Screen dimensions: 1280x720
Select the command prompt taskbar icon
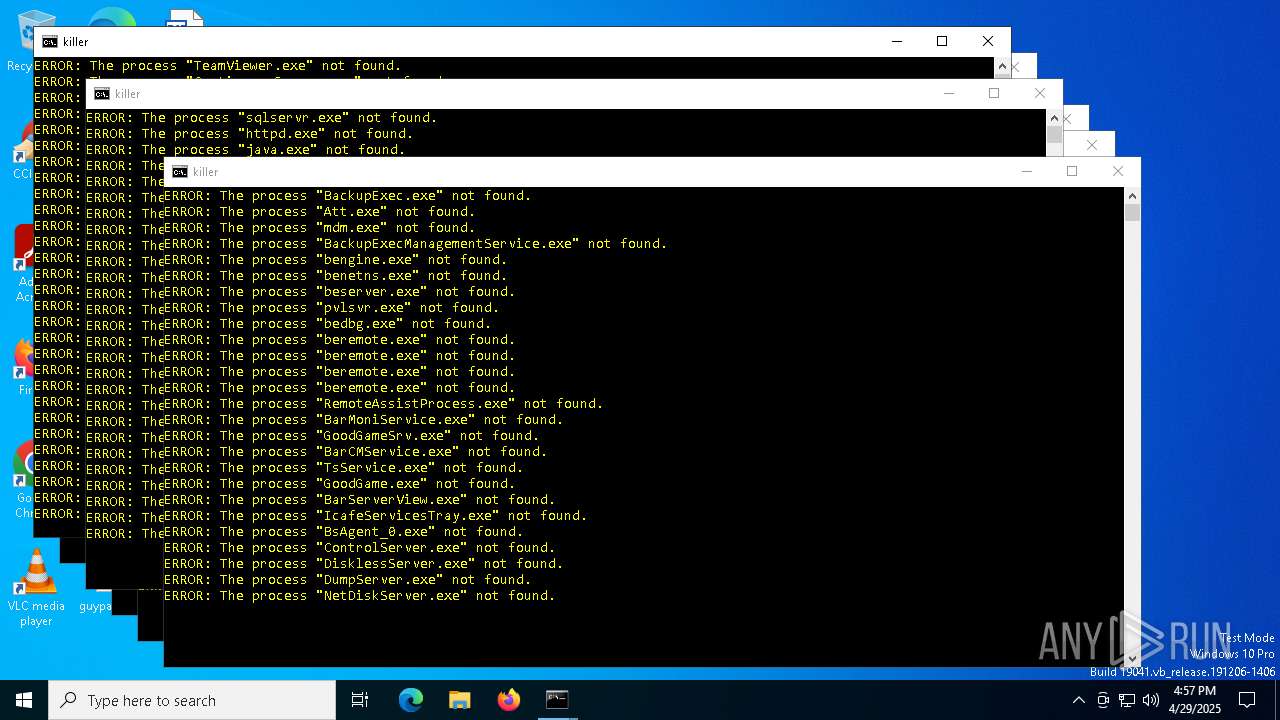coord(557,700)
